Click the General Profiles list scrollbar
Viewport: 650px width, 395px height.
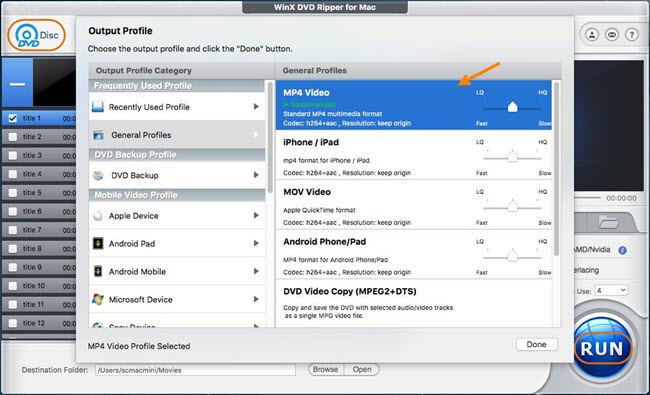click(x=556, y=168)
